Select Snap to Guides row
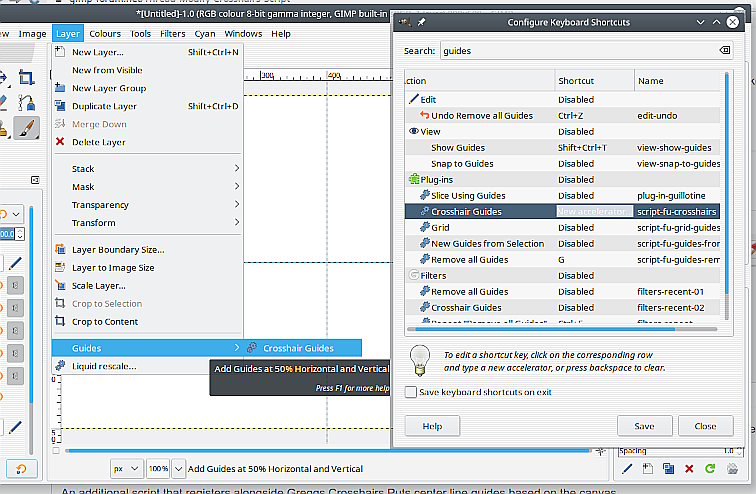 (x=562, y=163)
